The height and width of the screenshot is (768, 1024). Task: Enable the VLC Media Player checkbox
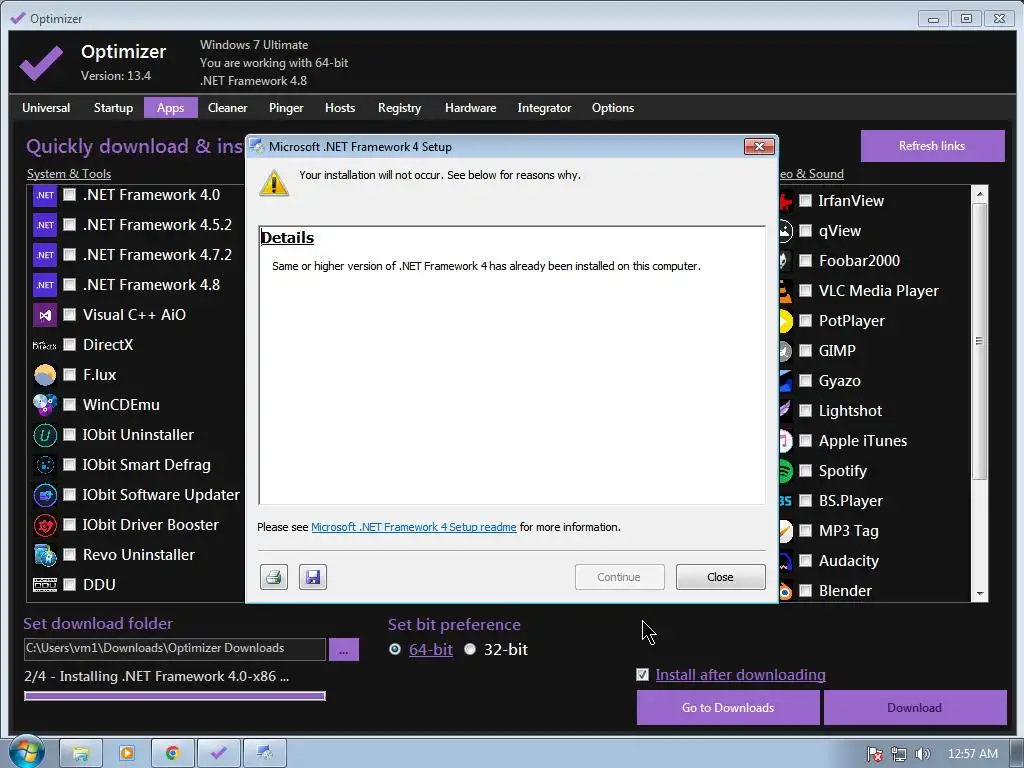(x=806, y=291)
